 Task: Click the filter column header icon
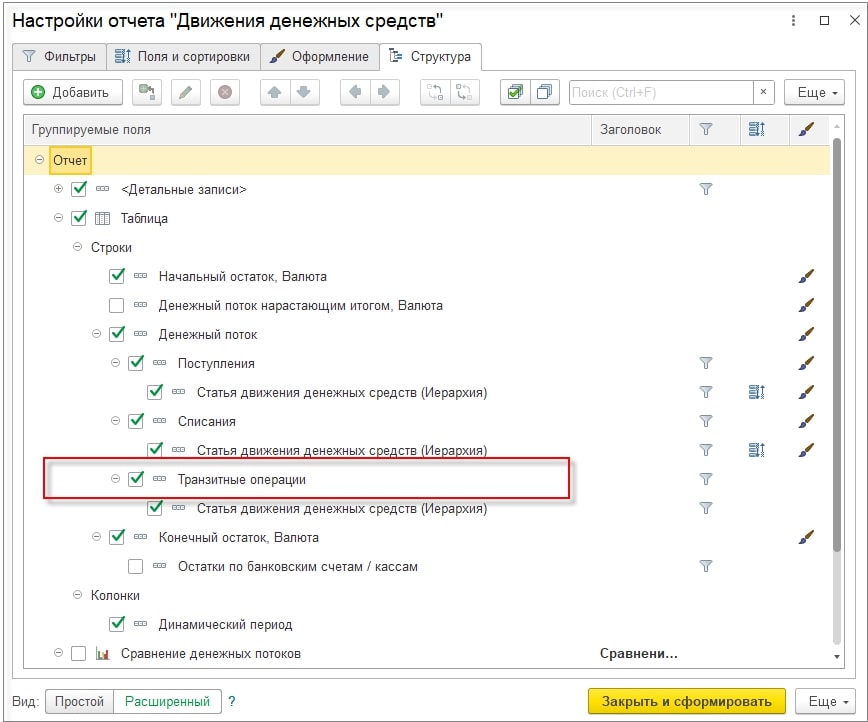706,129
